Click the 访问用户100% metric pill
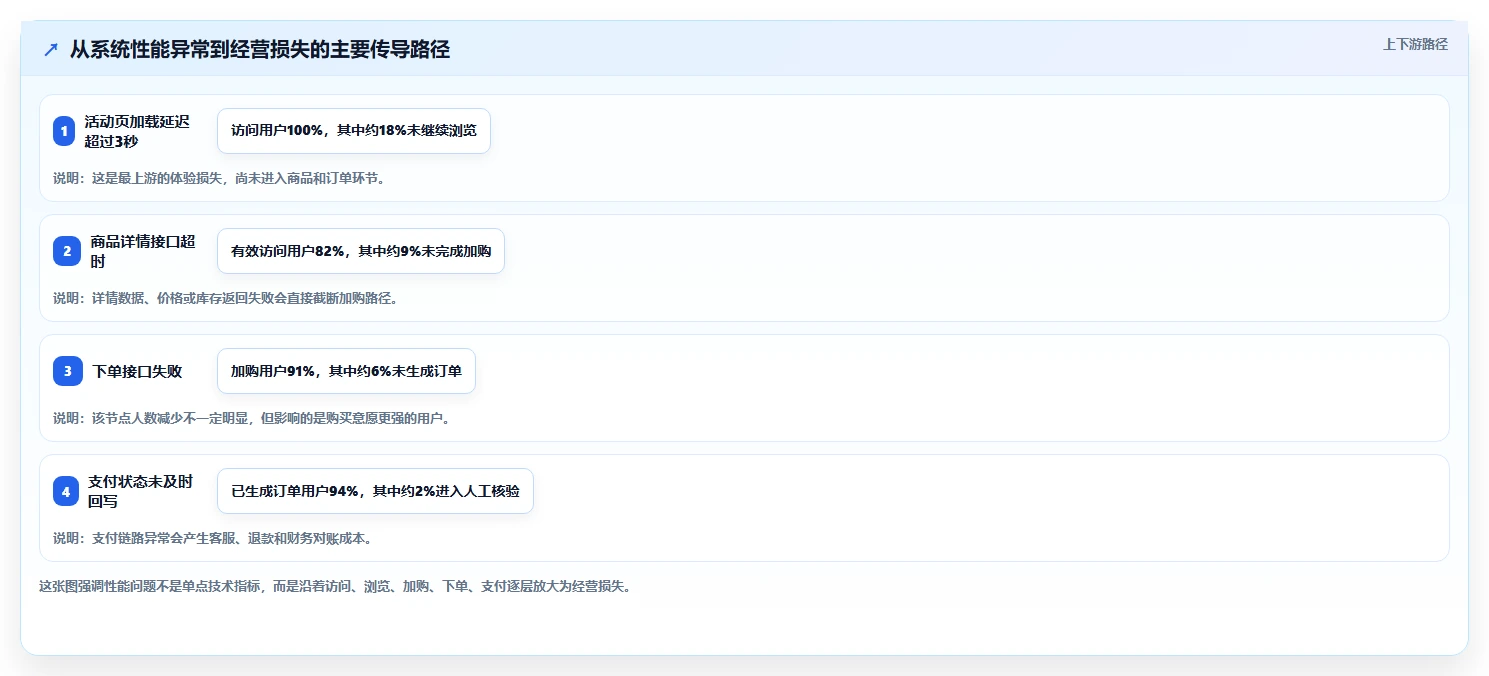This screenshot has width=1489, height=676. pyautogui.click(x=354, y=131)
